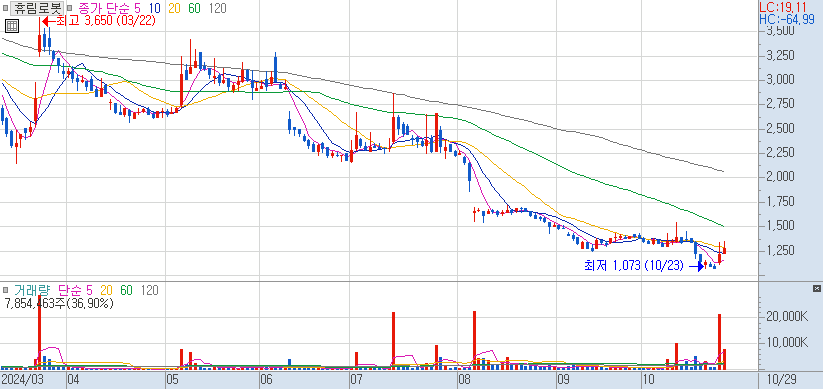
Task: Click the 1,250 price axis label
Action: click(780, 250)
